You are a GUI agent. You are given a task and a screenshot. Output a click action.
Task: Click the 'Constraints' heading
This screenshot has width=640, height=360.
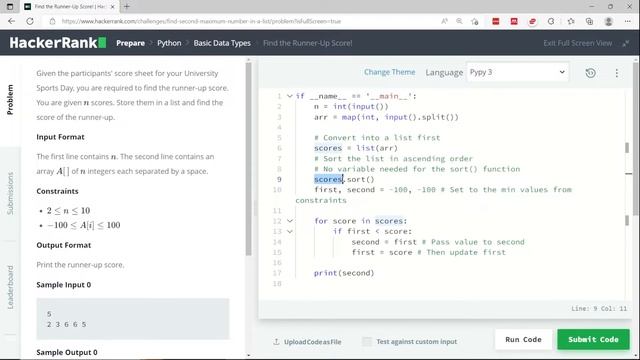pos(57,191)
